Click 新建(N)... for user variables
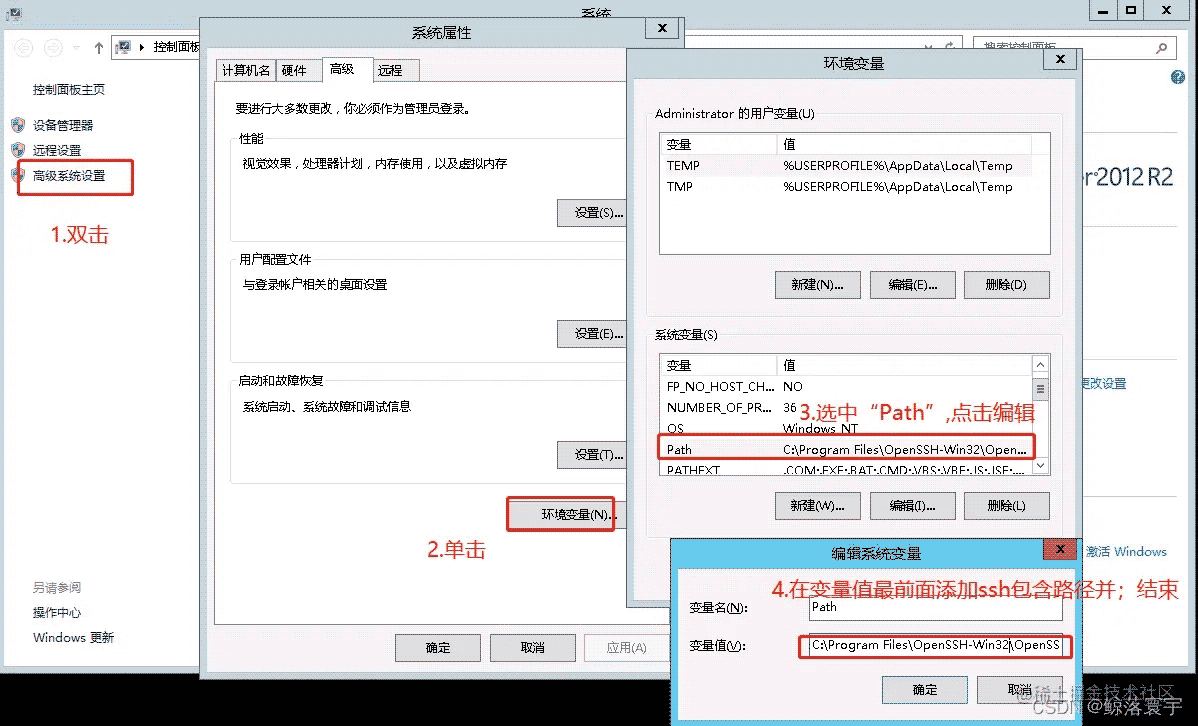This screenshot has height=726, width=1198. pyautogui.click(x=818, y=285)
